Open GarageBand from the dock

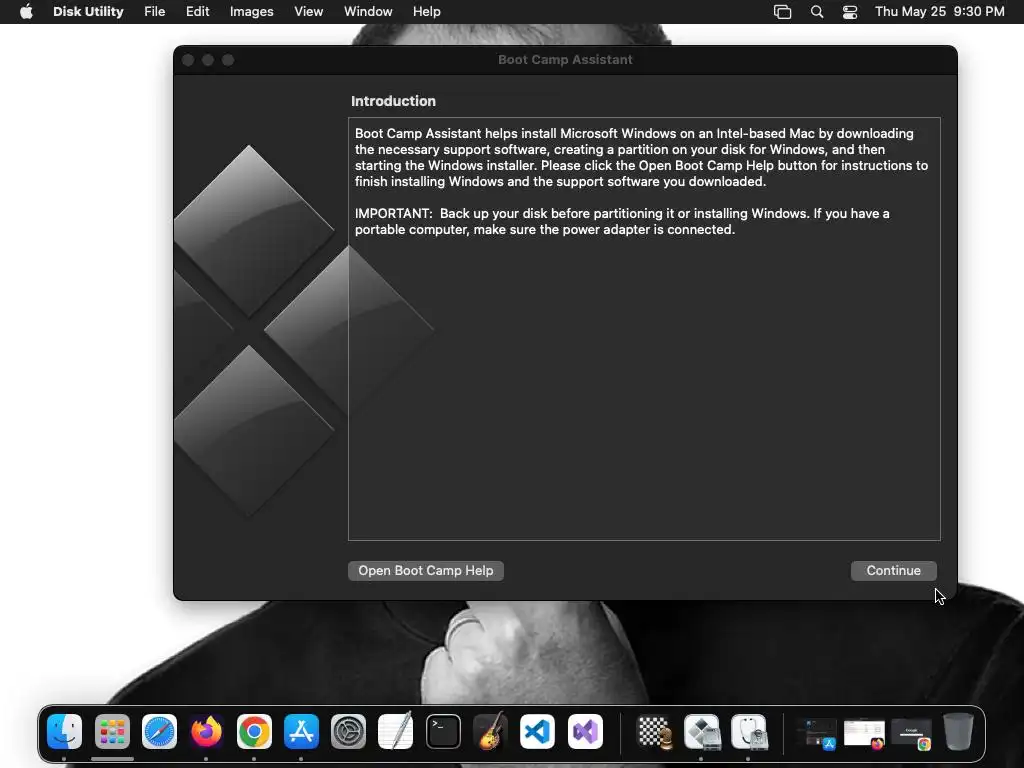(490, 731)
